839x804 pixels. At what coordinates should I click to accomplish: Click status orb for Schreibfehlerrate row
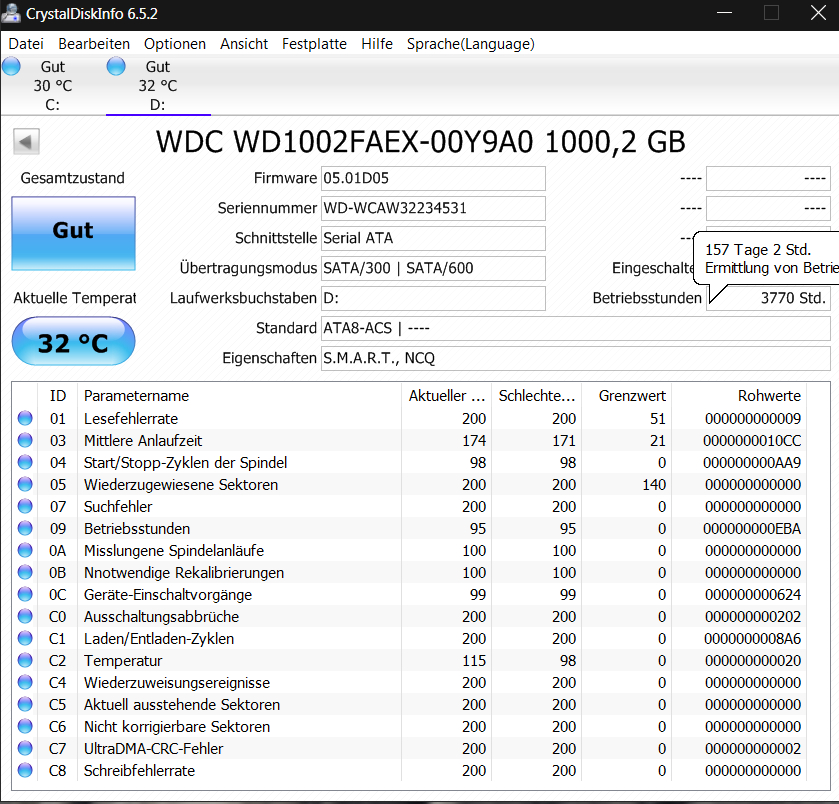(25, 770)
